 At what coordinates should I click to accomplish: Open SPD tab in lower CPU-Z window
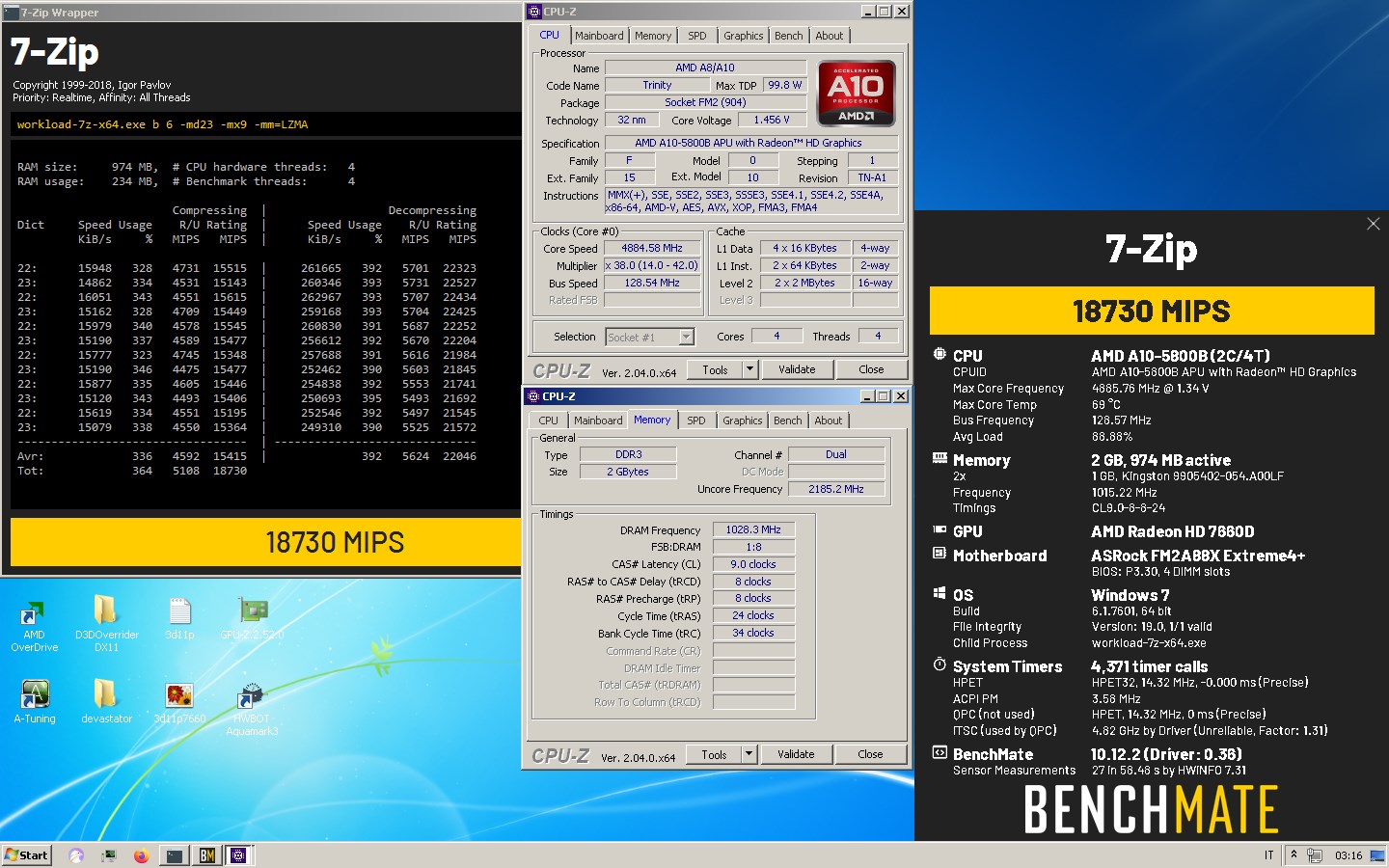pos(696,420)
